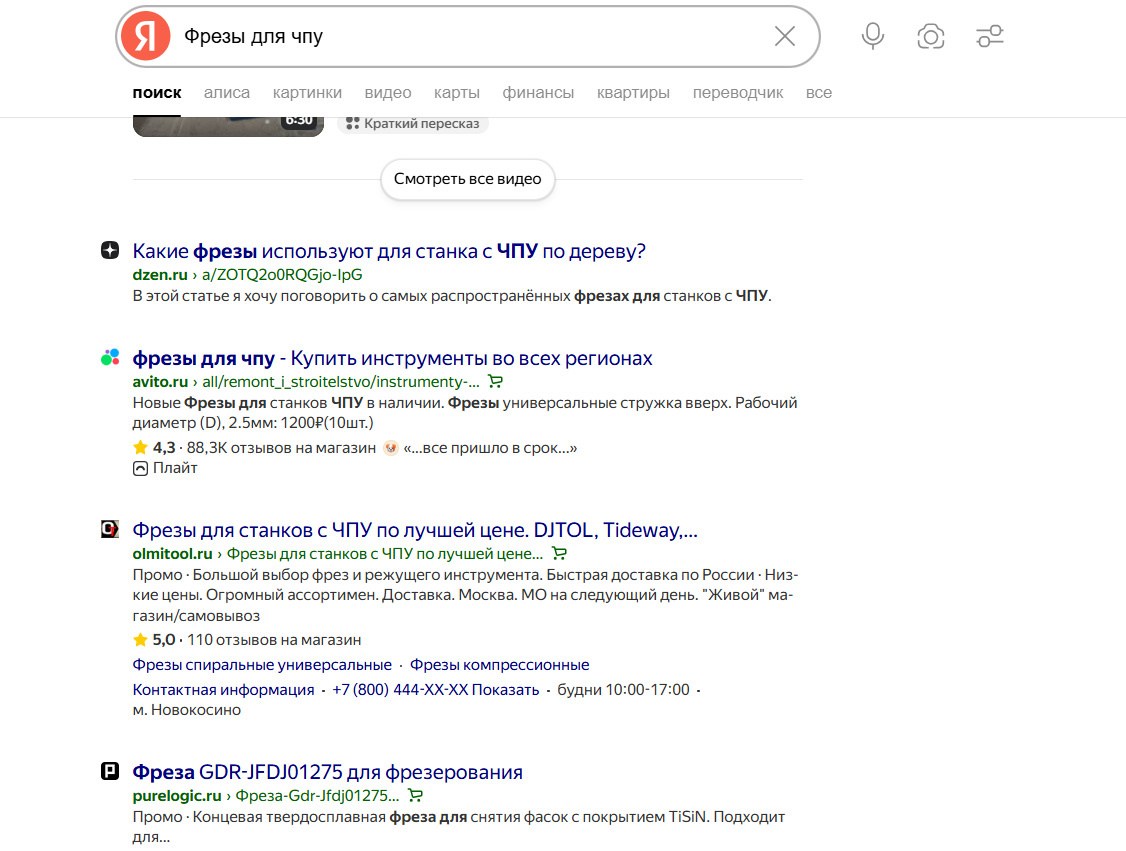The width and height of the screenshot is (1126, 851).
Task: Open 'Фрезы для станков с ЧПУ по лучшей цене' result
Action: click(x=415, y=530)
